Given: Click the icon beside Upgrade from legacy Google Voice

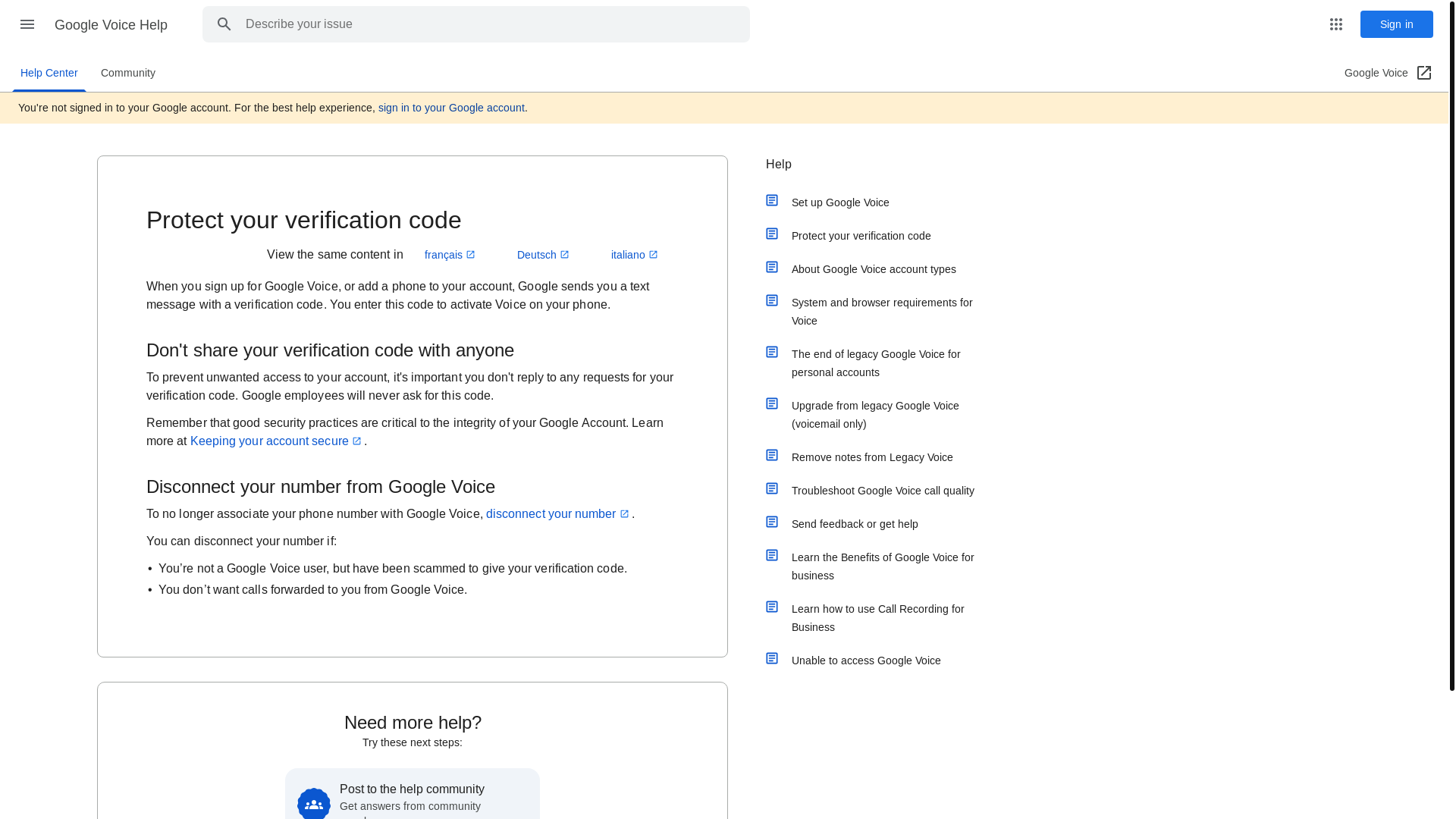Looking at the screenshot, I should [x=772, y=403].
